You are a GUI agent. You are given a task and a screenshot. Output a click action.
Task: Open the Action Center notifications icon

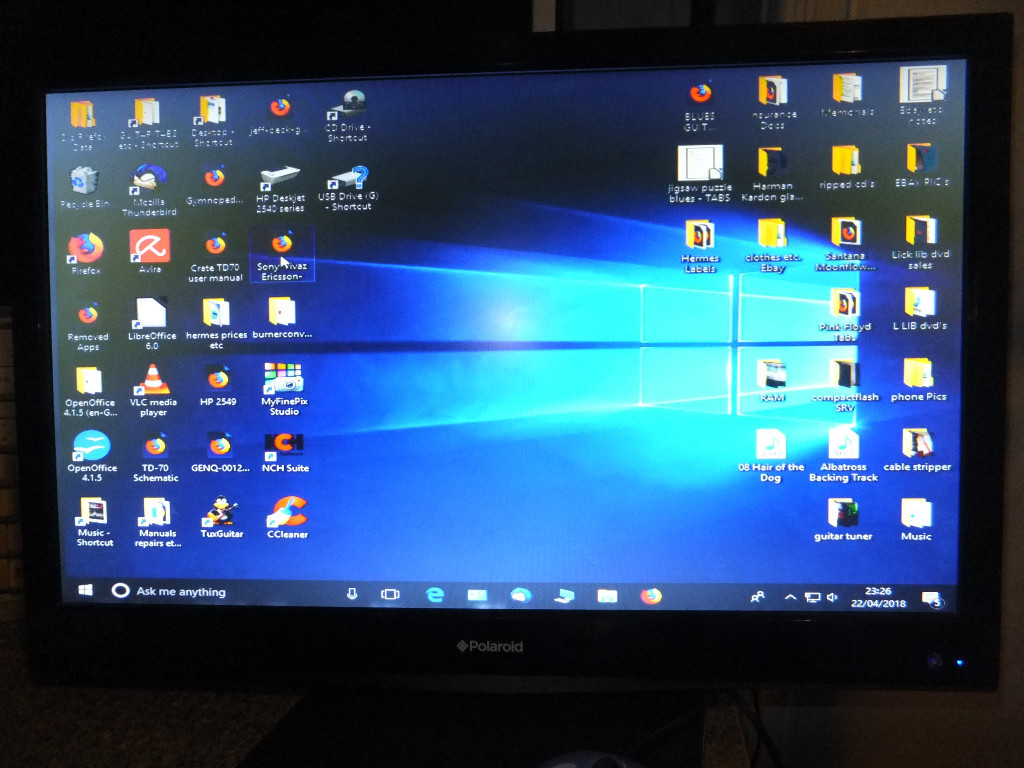931,598
